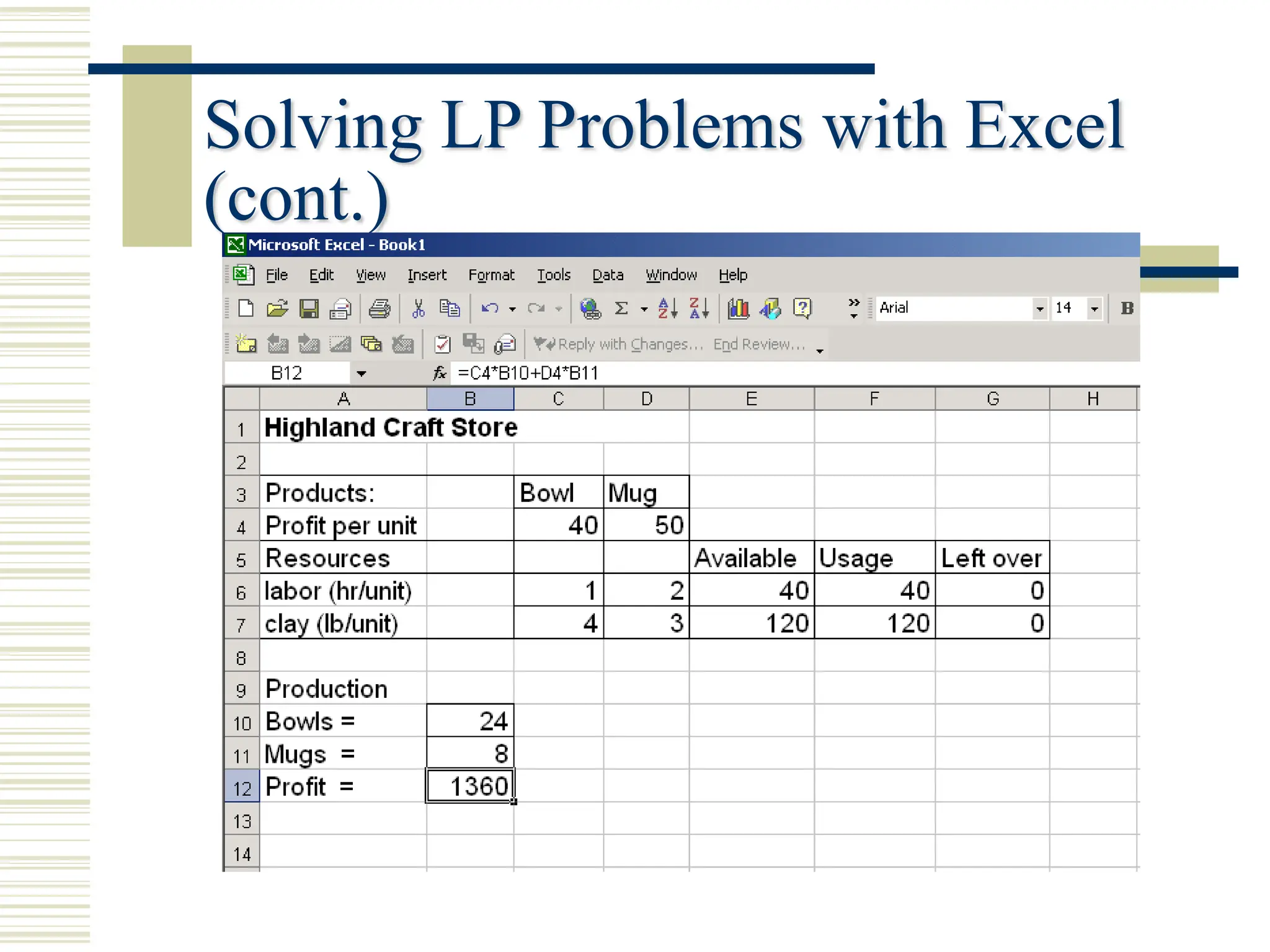Click the Update File icon in review toolbar

tap(474, 343)
